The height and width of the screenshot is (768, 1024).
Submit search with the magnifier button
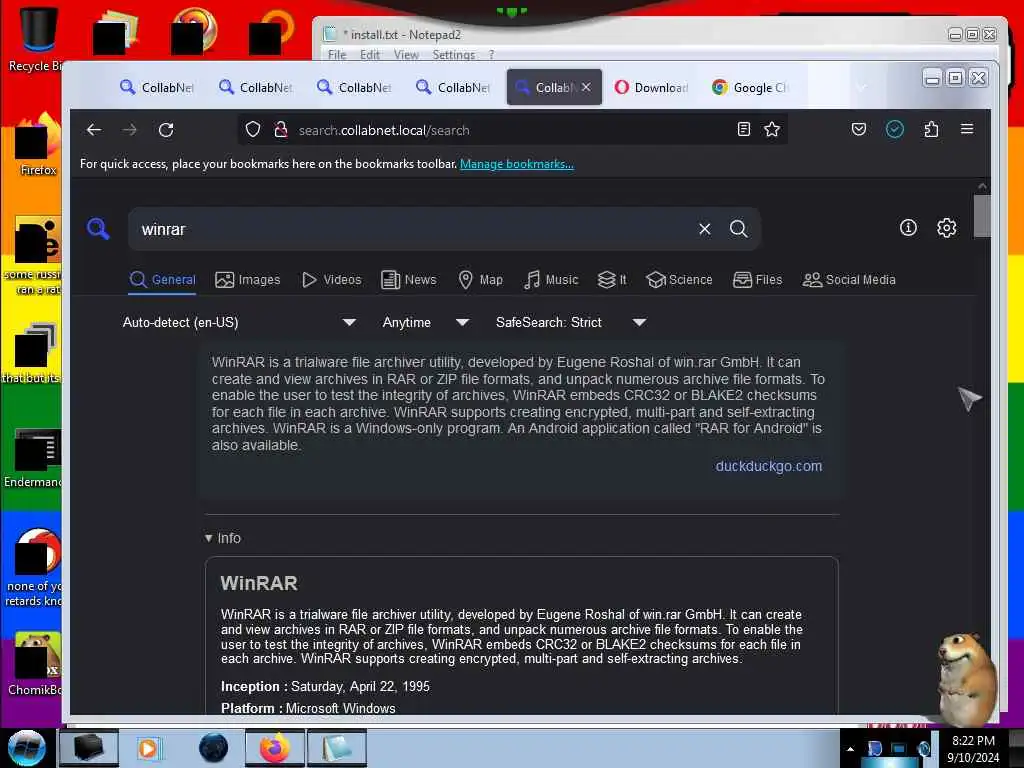pos(739,229)
